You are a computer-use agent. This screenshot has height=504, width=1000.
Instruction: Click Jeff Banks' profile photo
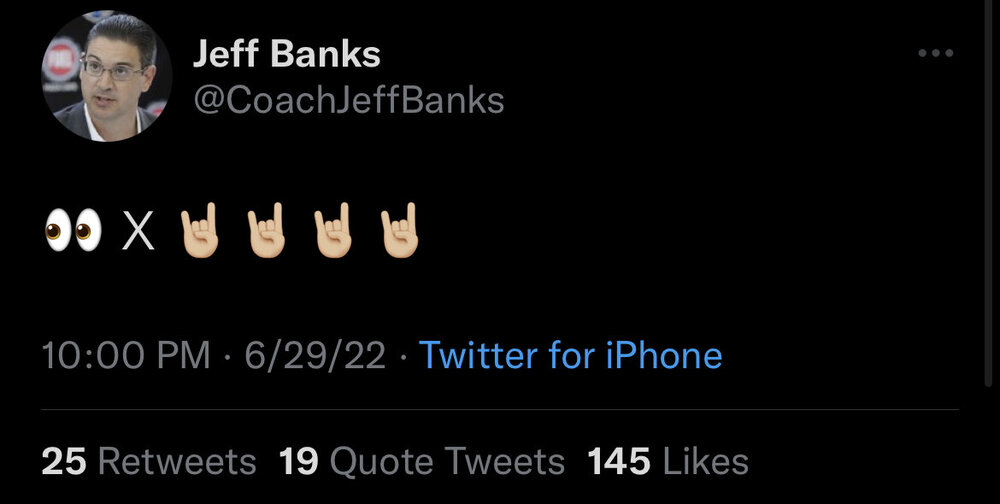click(x=107, y=77)
